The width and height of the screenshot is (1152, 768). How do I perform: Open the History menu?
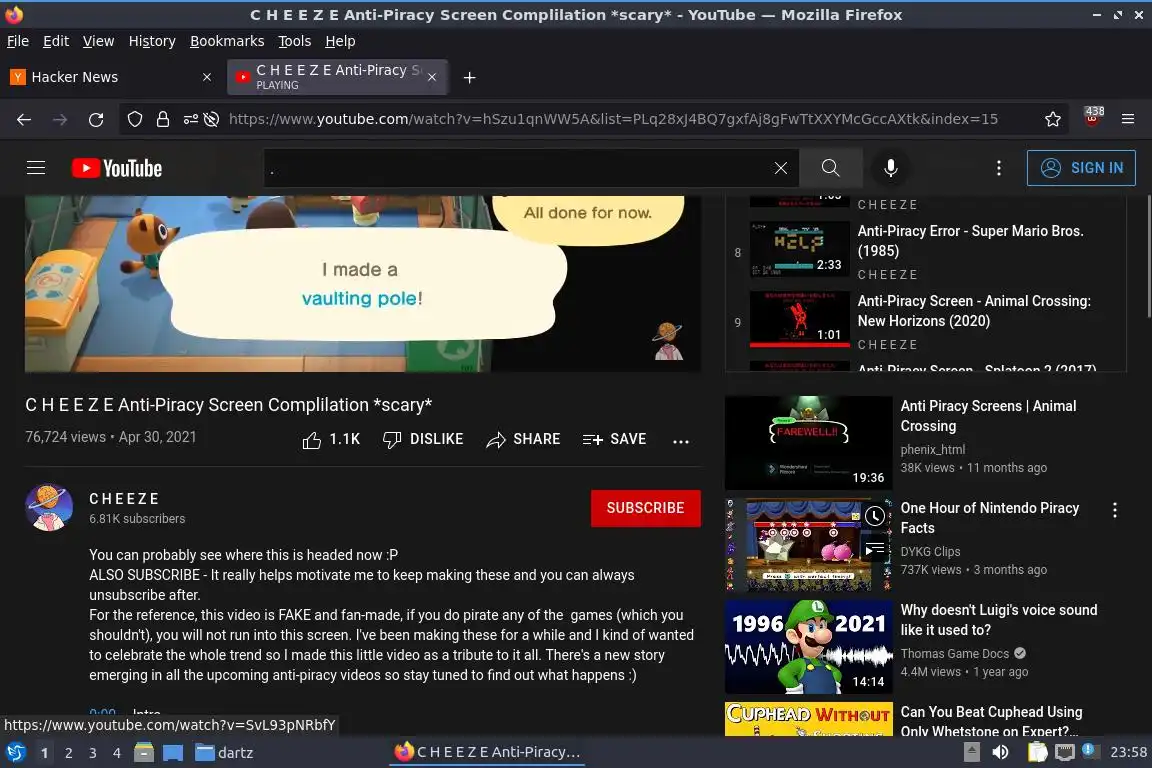point(152,41)
